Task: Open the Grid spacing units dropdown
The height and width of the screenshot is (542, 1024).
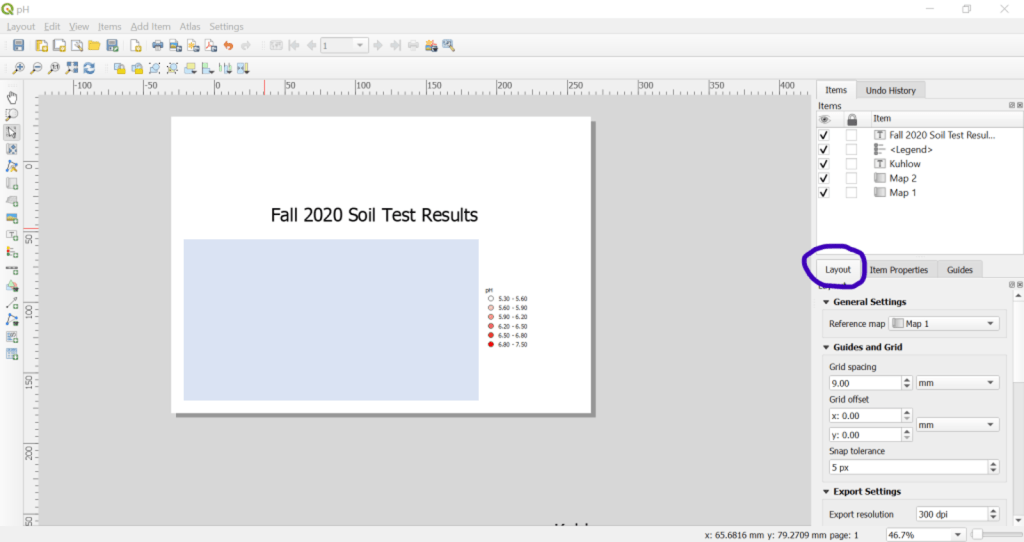Action: [x=957, y=383]
